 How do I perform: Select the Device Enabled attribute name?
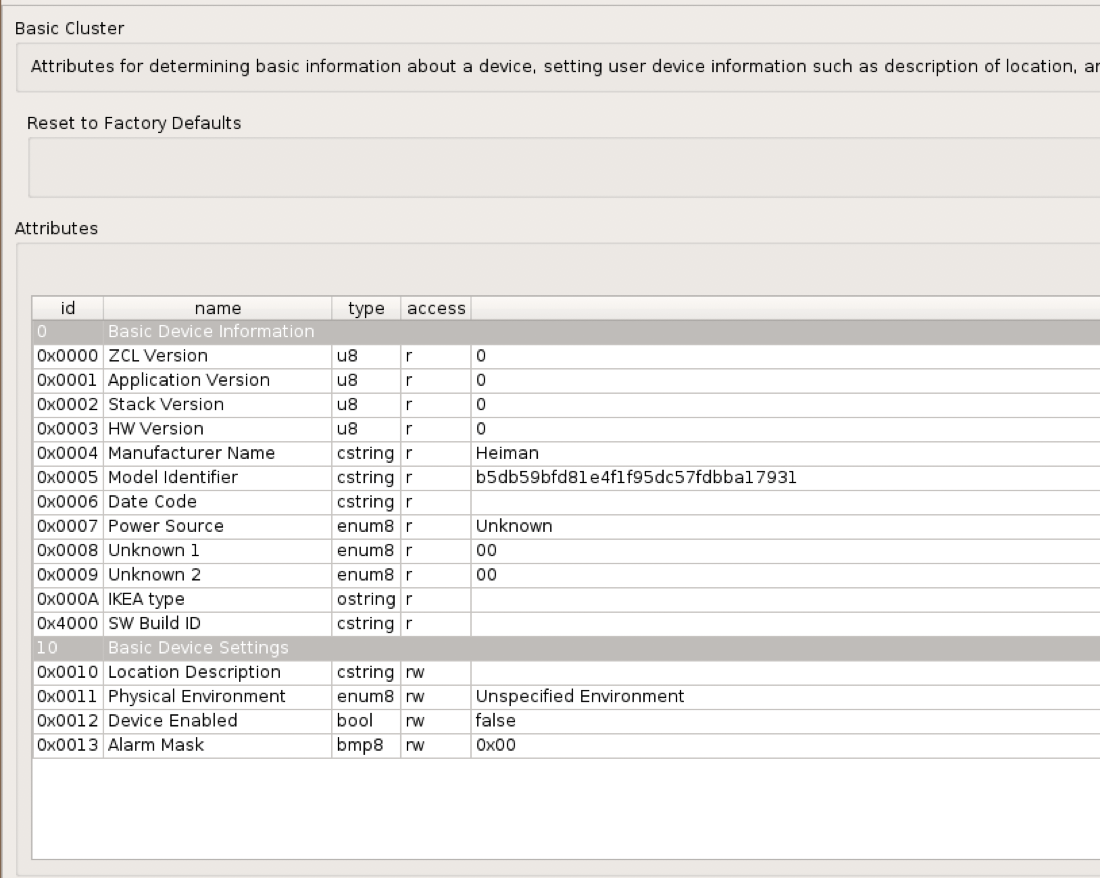[173, 721]
